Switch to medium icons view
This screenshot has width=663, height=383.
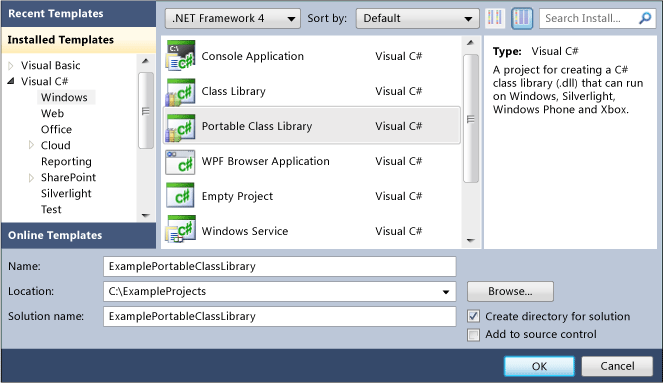(522, 18)
